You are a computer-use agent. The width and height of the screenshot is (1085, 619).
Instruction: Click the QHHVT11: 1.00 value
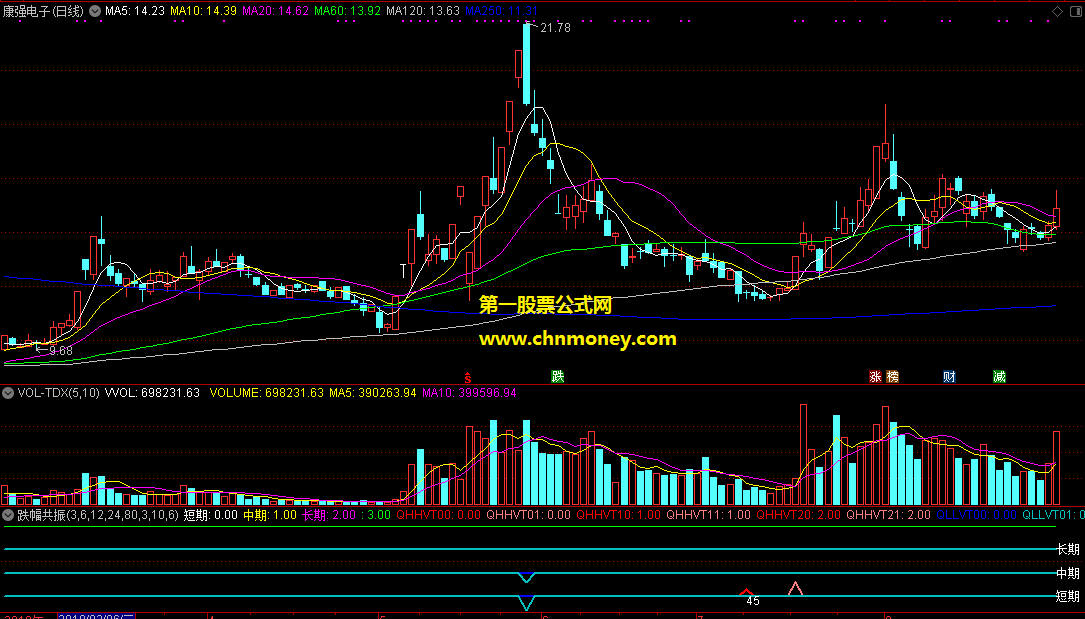[709, 515]
